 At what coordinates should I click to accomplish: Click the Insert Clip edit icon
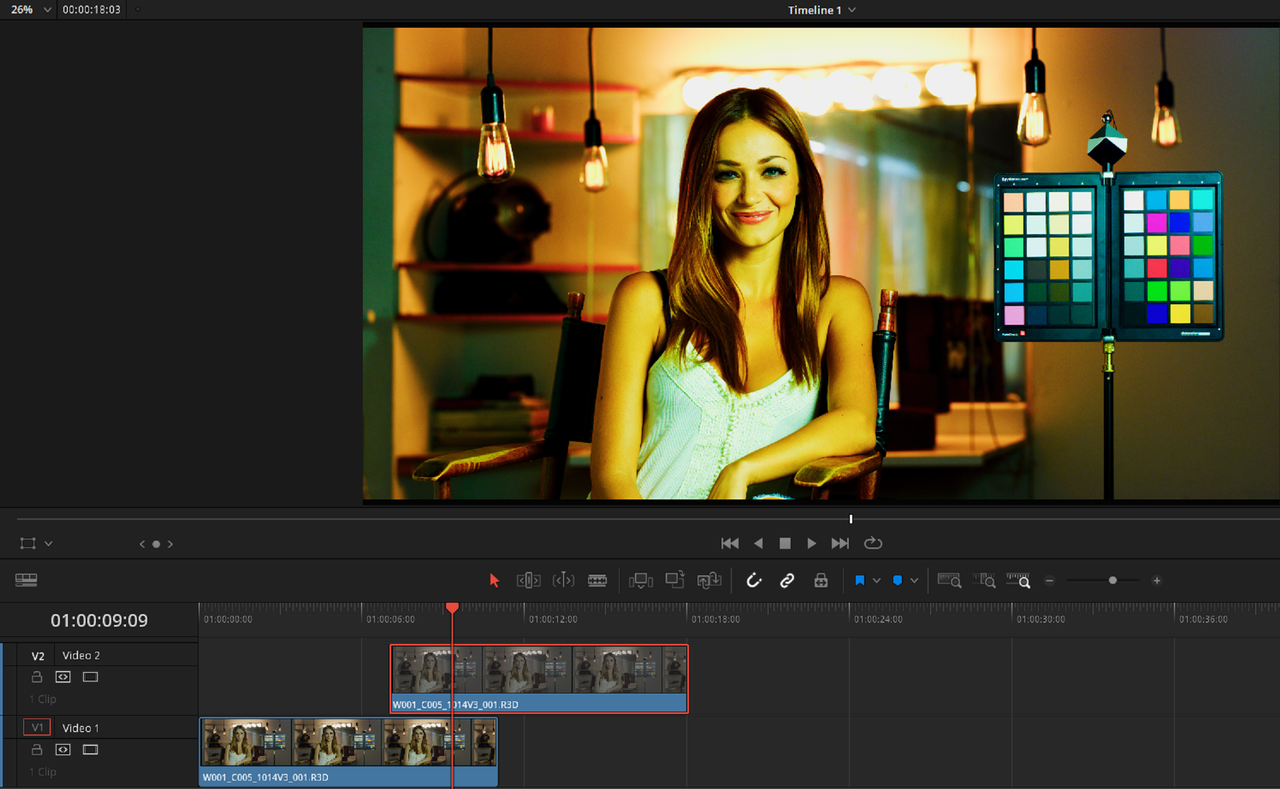(x=641, y=580)
